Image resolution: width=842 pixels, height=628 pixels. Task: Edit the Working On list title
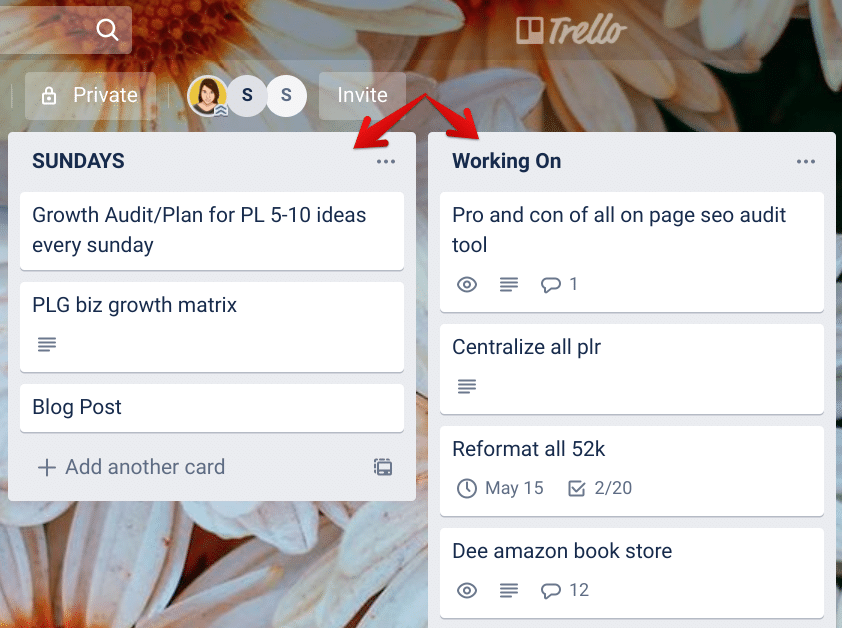[506, 161]
